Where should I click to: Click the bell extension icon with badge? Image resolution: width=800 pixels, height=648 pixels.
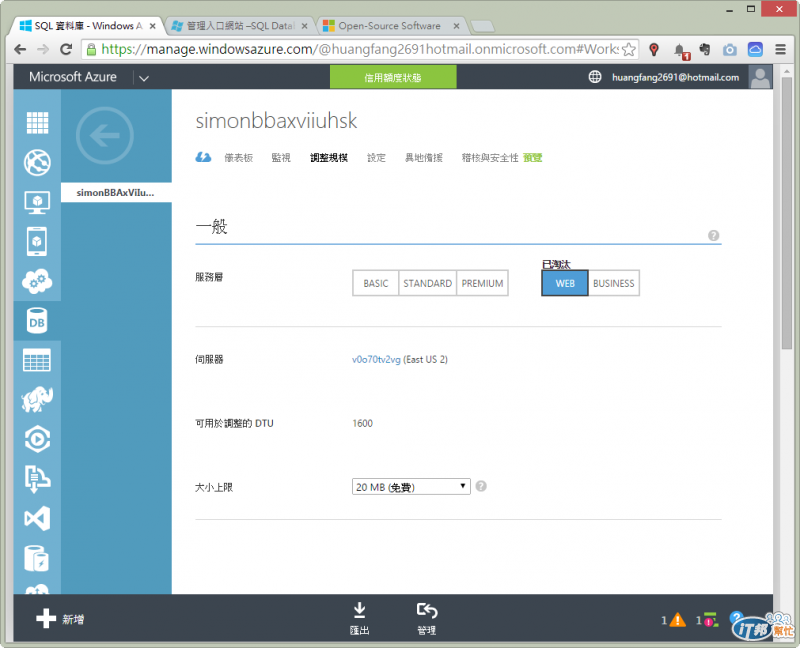680,51
